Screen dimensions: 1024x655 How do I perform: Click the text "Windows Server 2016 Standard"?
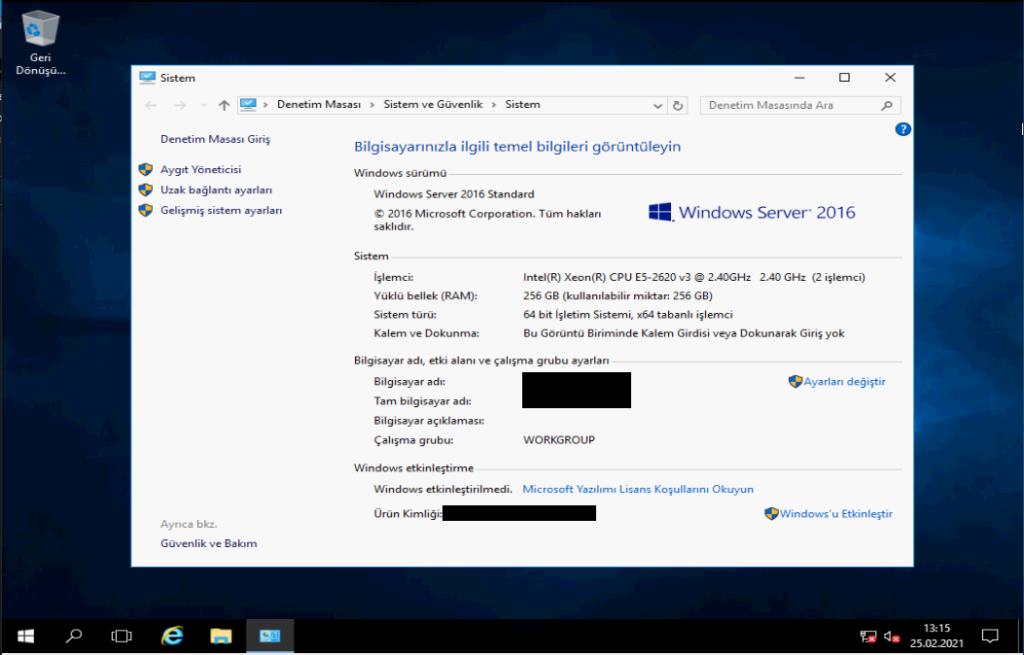454,194
